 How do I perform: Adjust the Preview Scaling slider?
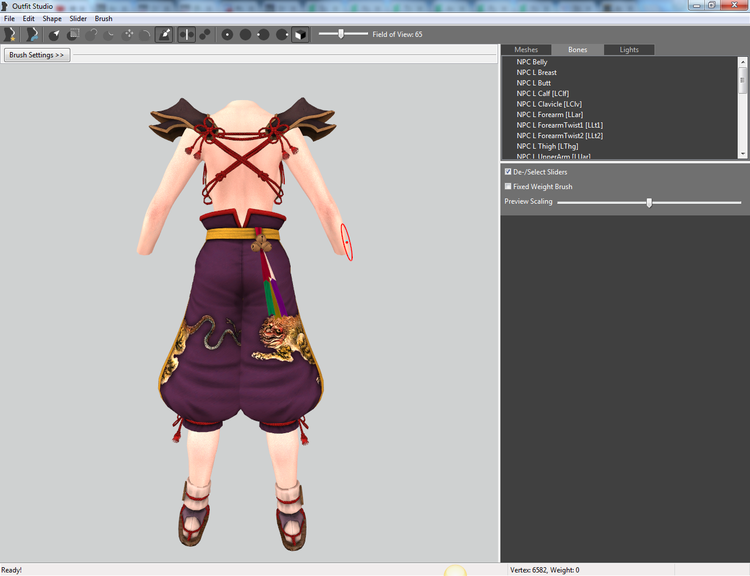[649, 202]
